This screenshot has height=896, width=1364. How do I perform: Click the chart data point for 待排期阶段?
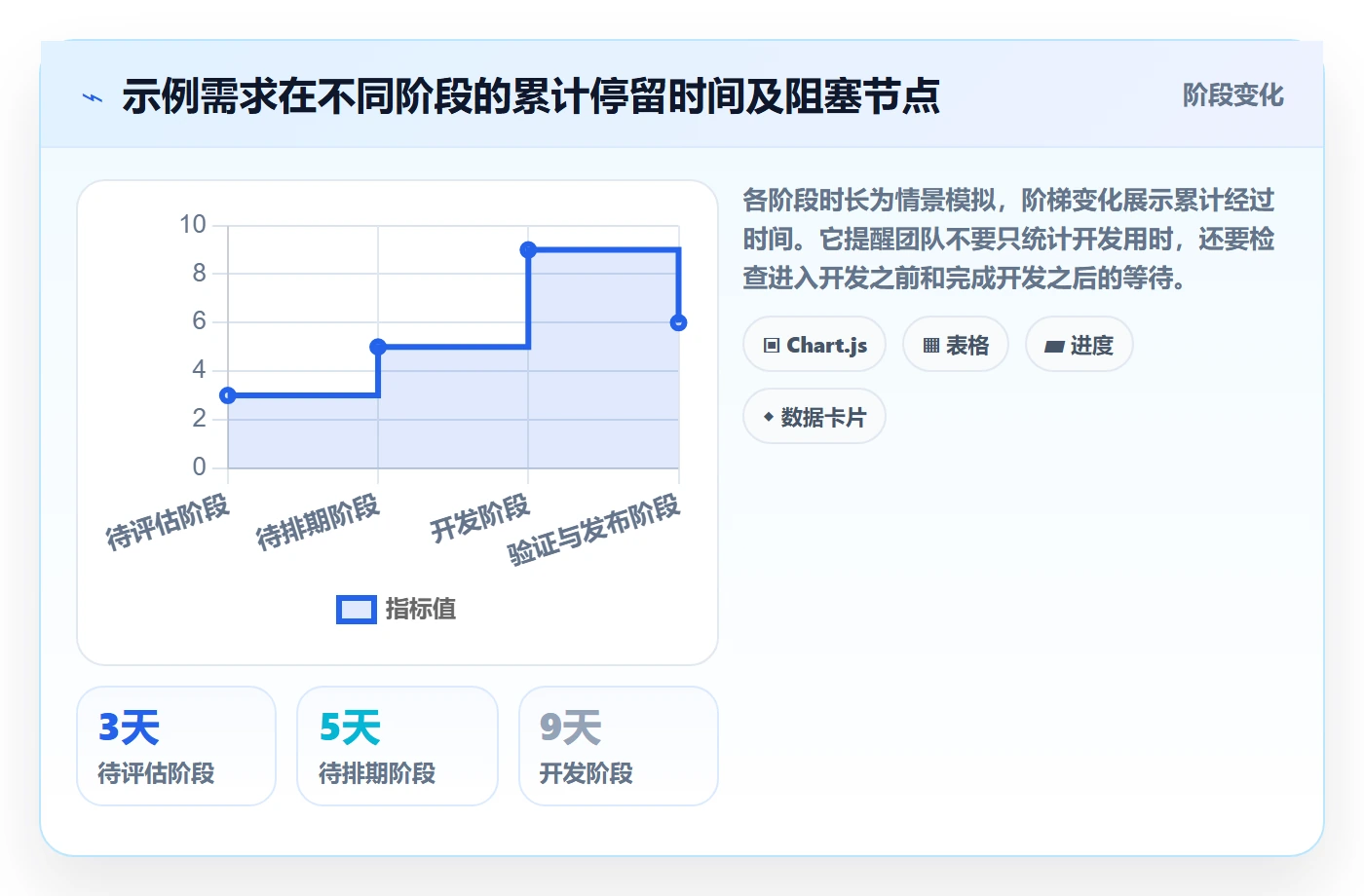pos(378,347)
